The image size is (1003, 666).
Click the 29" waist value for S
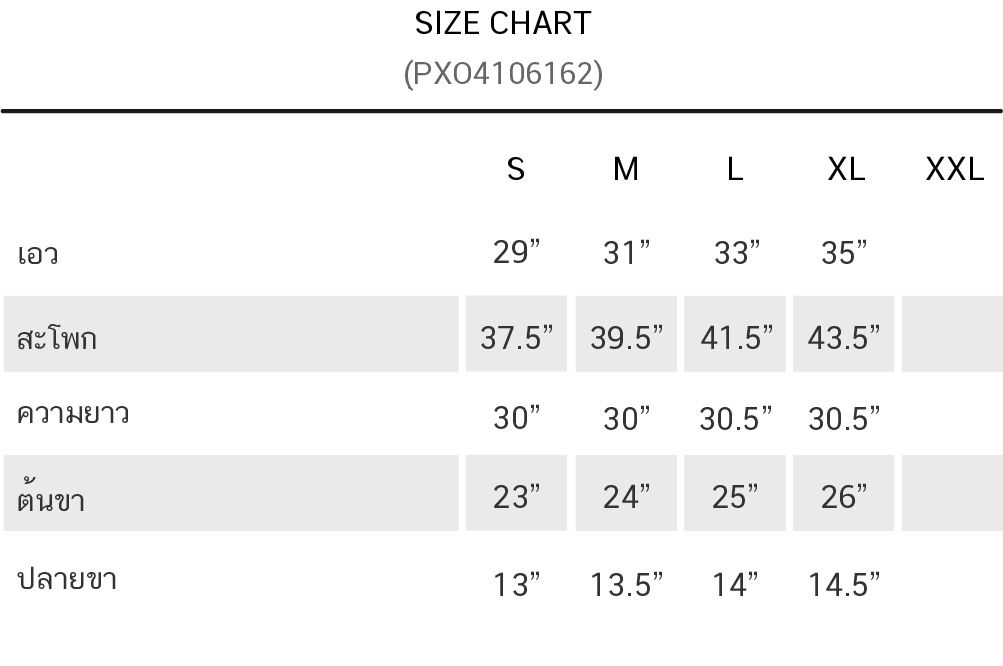point(516,252)
